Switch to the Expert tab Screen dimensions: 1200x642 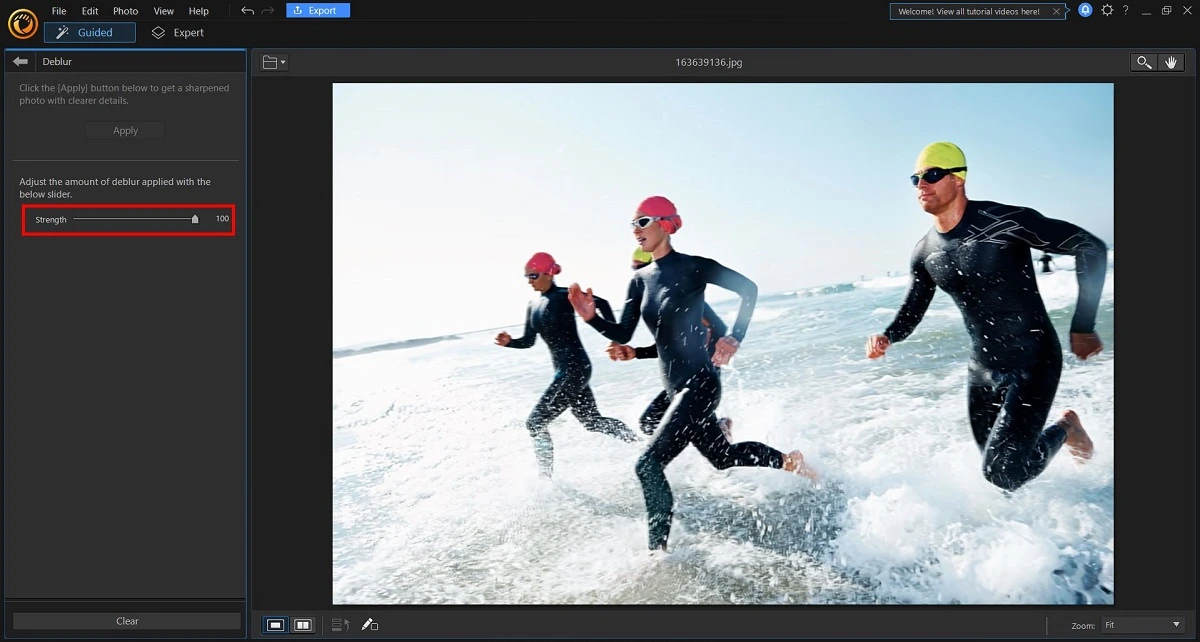click(178, 33)
